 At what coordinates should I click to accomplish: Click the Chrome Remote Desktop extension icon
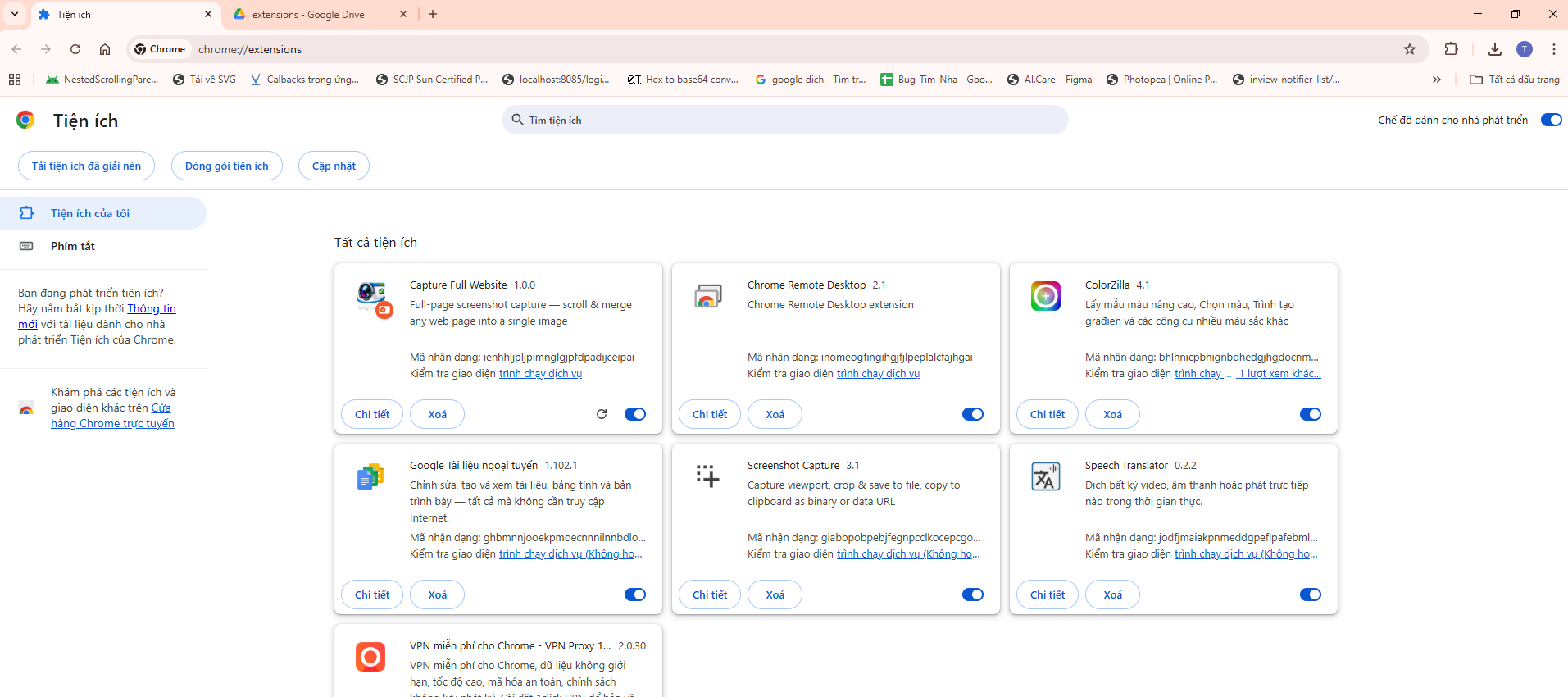(x=708, y=296)
